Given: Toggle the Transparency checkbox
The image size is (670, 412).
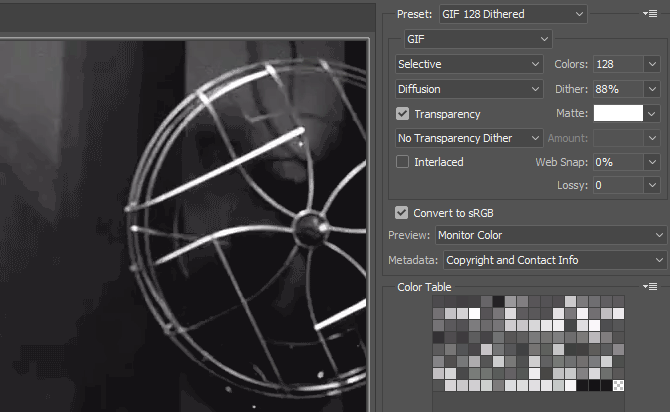Looking at the screenshot, I should tap(403, 114).
